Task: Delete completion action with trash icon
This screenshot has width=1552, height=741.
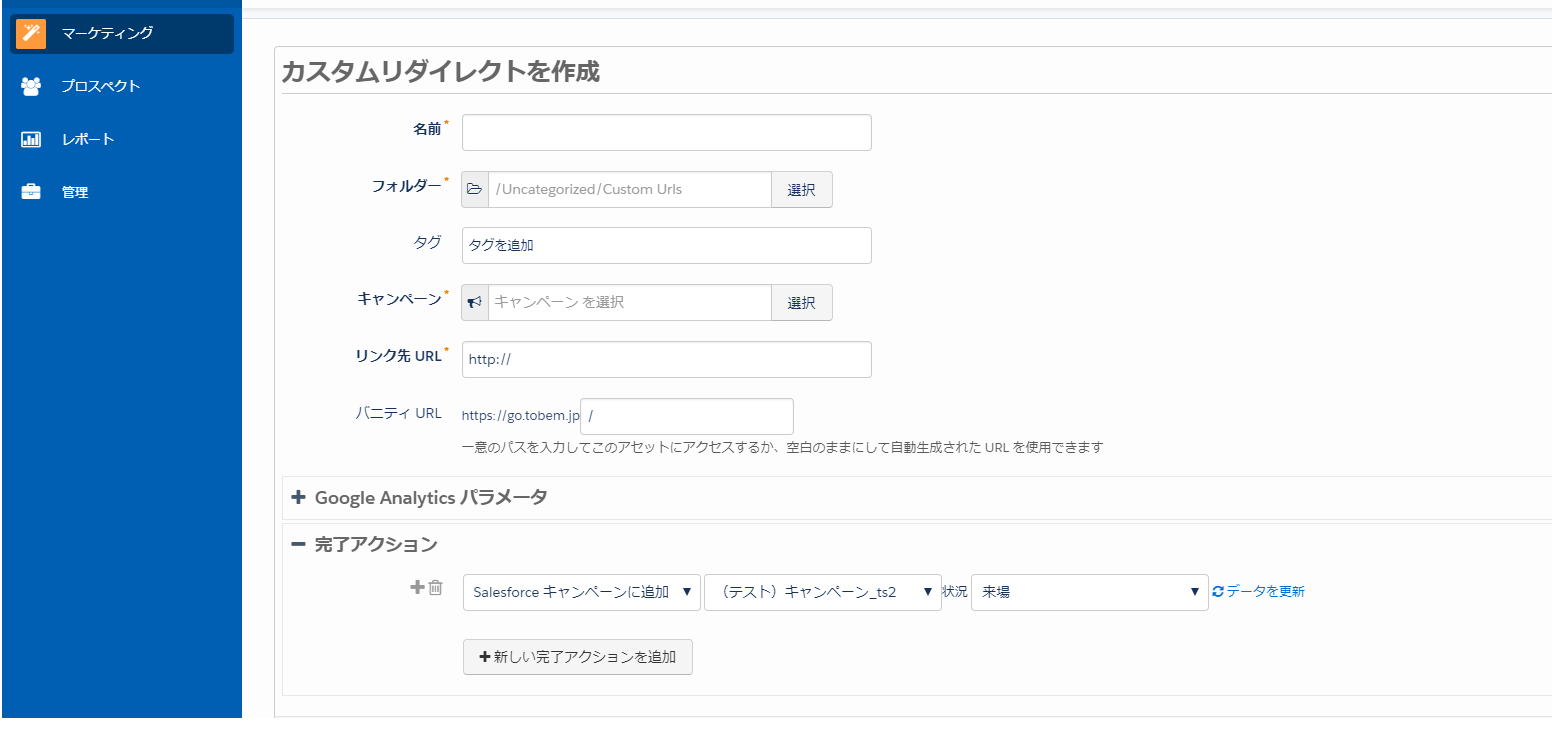Action: (x=435, y=587)
